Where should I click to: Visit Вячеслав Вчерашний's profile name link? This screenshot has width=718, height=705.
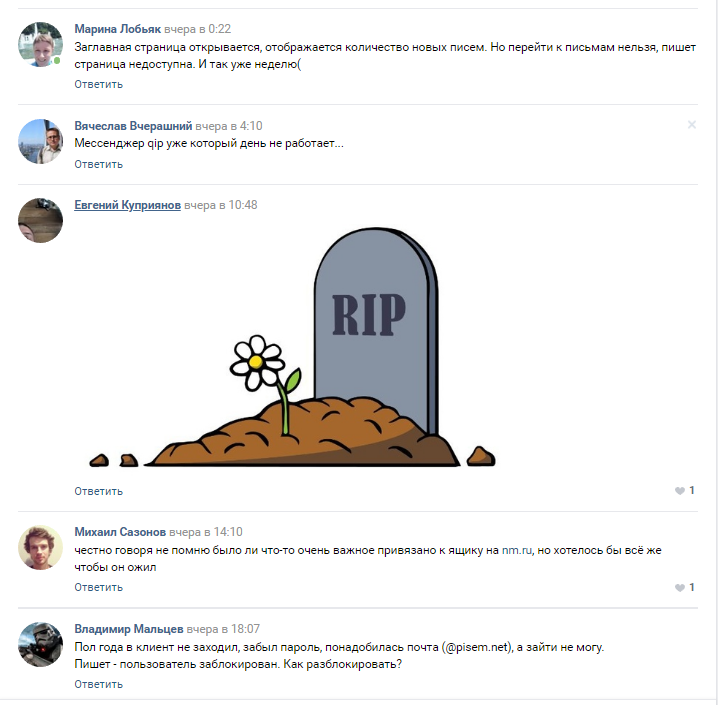[133, 126]
